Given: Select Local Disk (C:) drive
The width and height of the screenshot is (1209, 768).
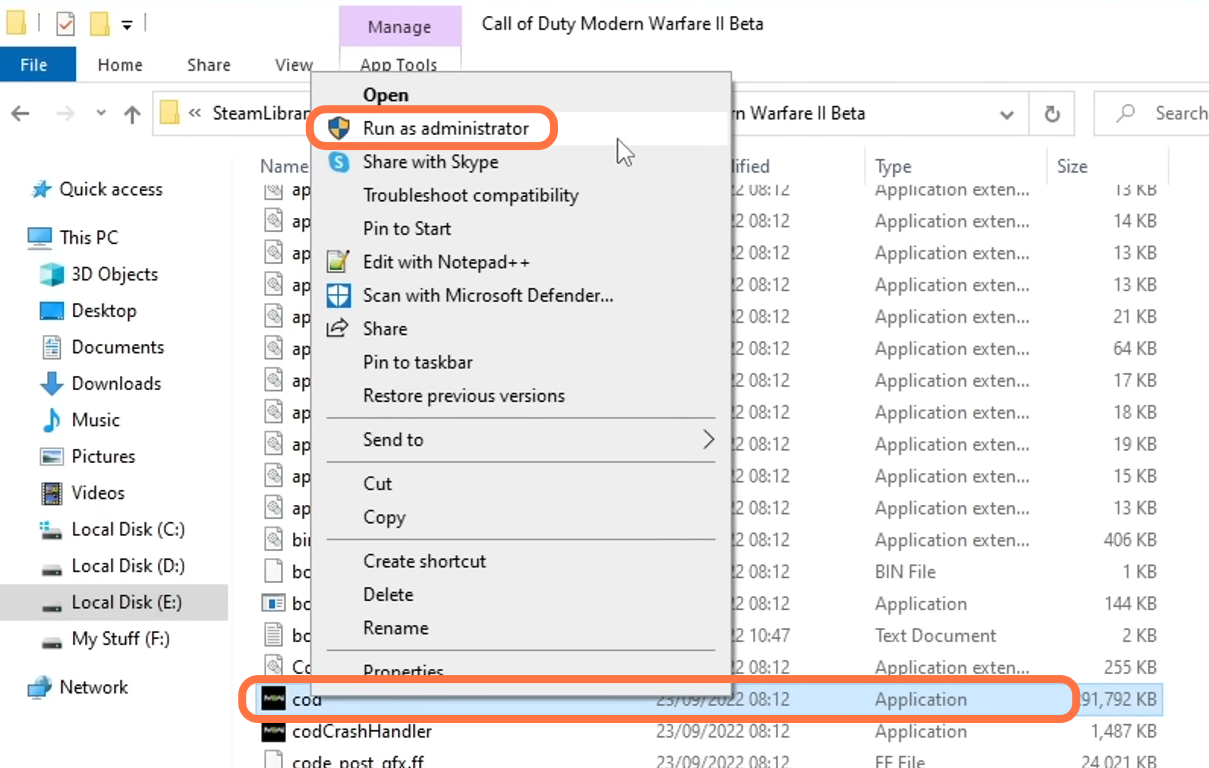Looking at the screenshot, I should pos(112,529).
